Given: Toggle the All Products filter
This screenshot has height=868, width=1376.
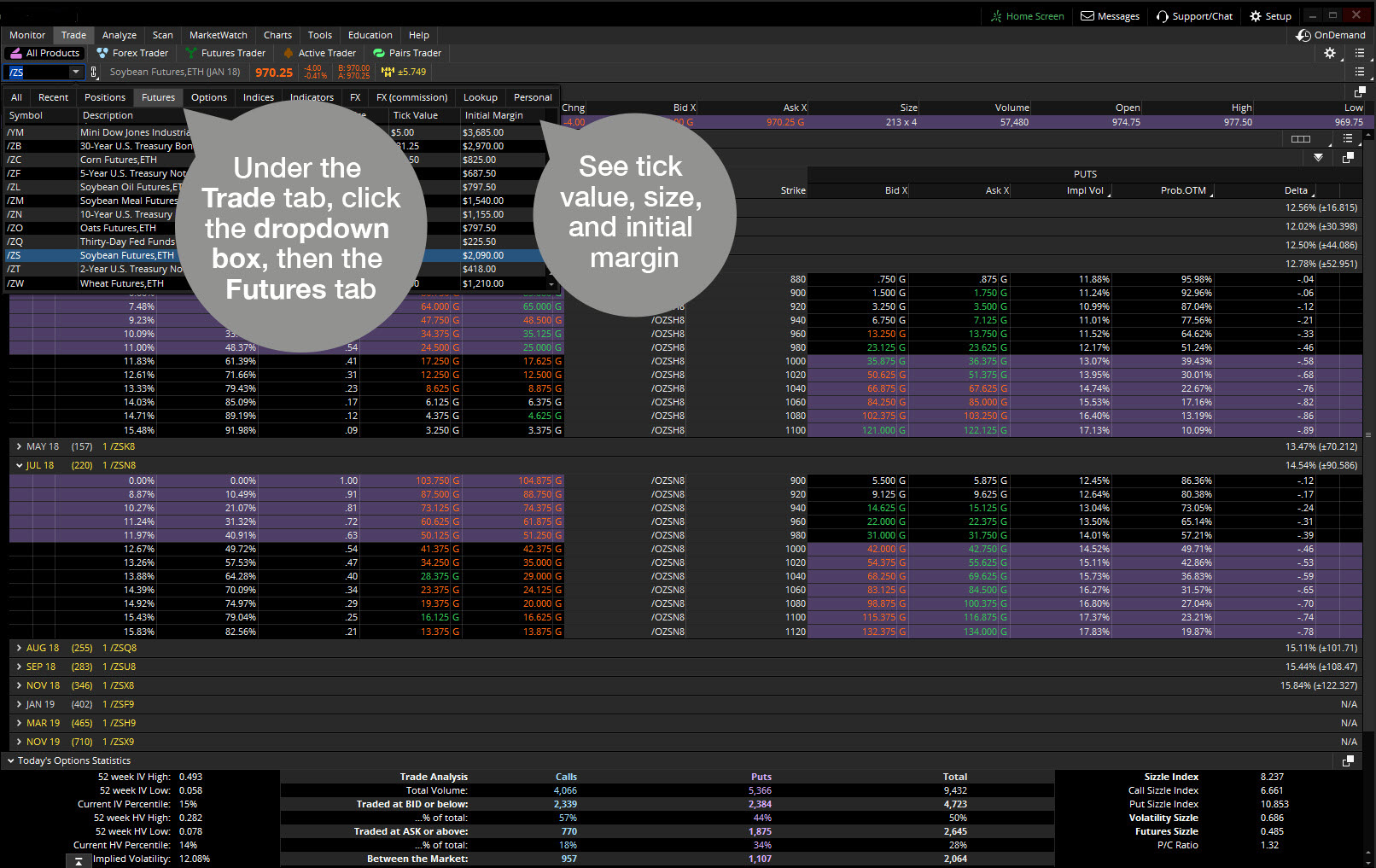Looking at the screenshot, I should tap(44, 53).
